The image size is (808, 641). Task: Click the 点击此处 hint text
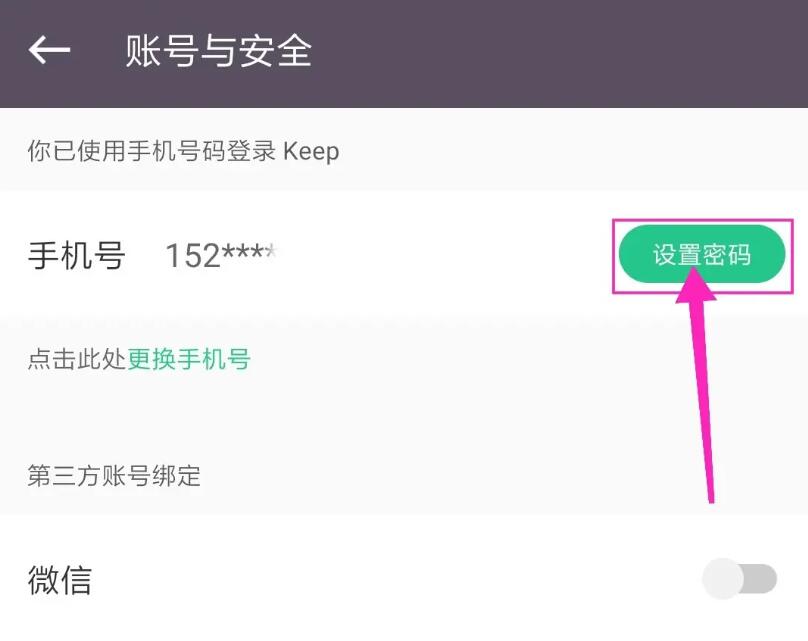pyautogui.click(x=77, y=359)
